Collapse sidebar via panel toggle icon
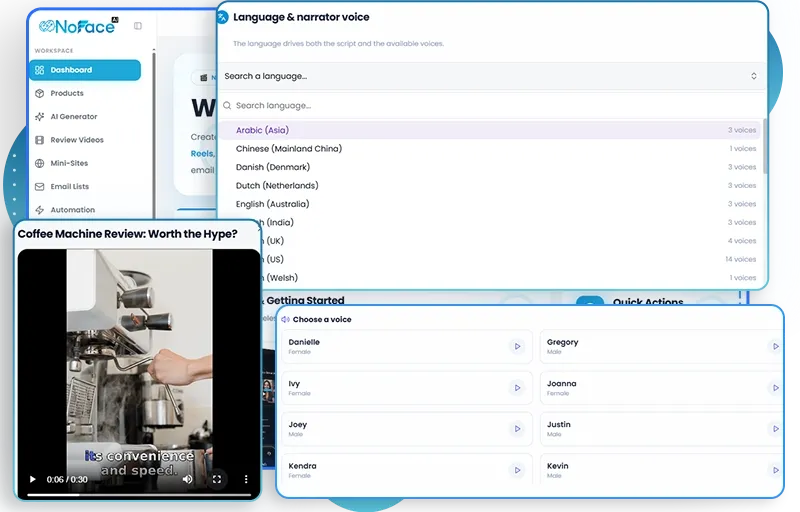 point(138,26)
